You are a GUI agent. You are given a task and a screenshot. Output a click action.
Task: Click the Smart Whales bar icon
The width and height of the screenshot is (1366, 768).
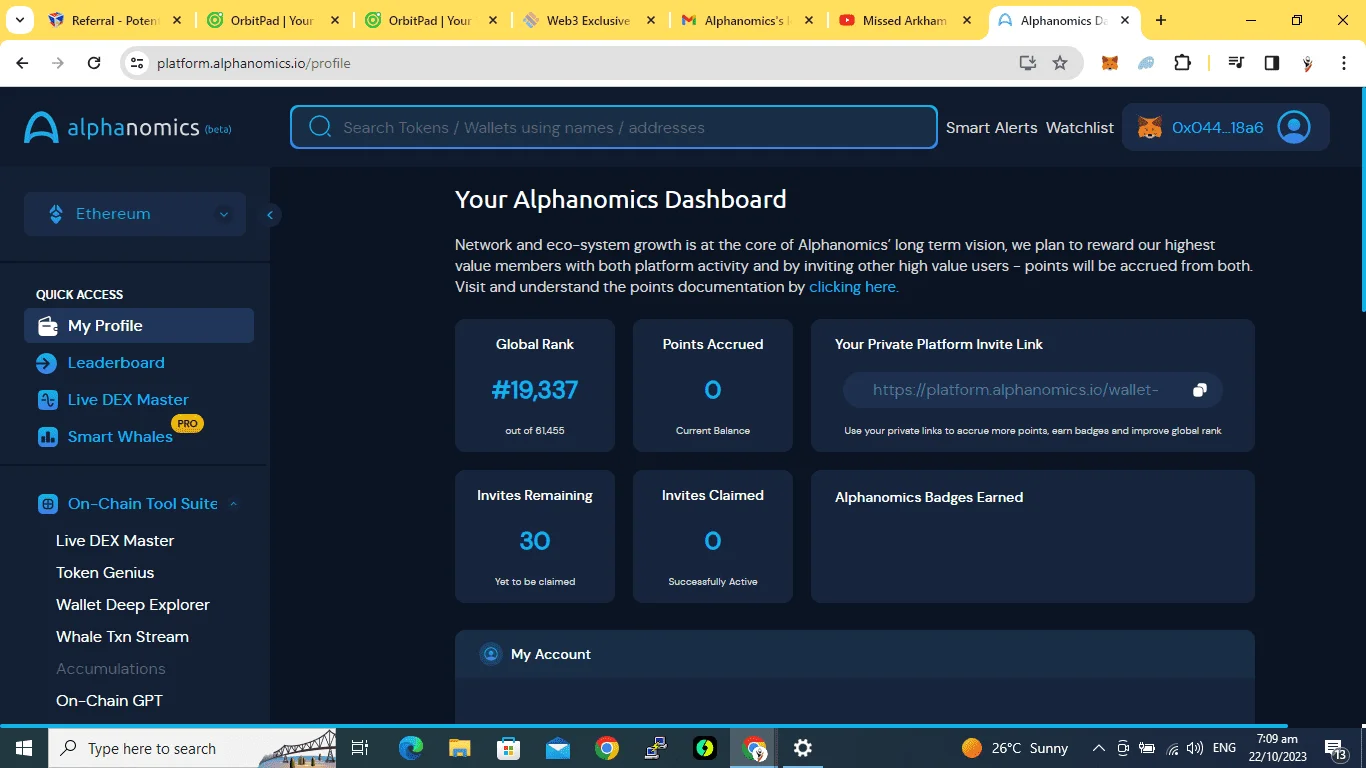[47, 437]
